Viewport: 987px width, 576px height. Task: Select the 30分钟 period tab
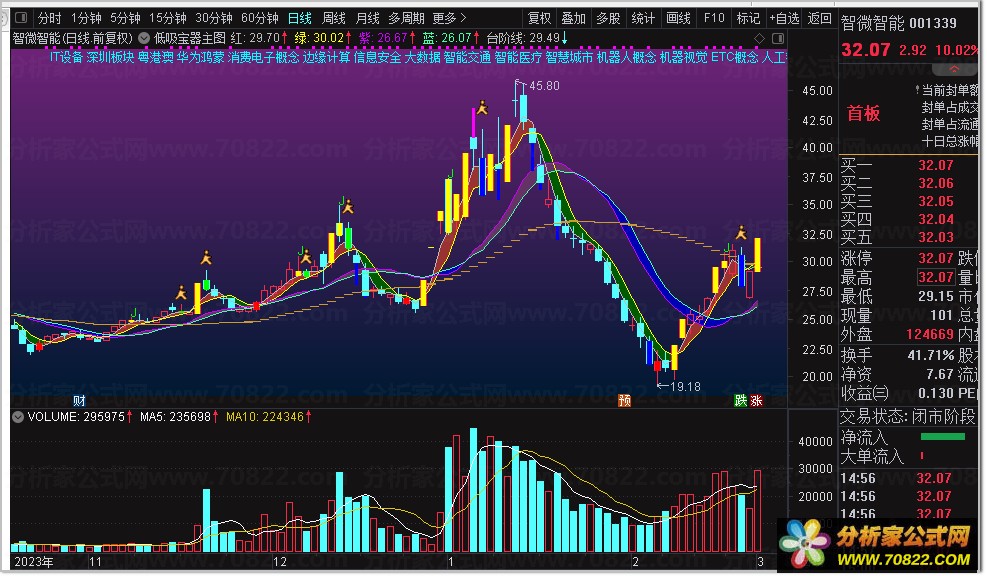[x=214, y=18]
